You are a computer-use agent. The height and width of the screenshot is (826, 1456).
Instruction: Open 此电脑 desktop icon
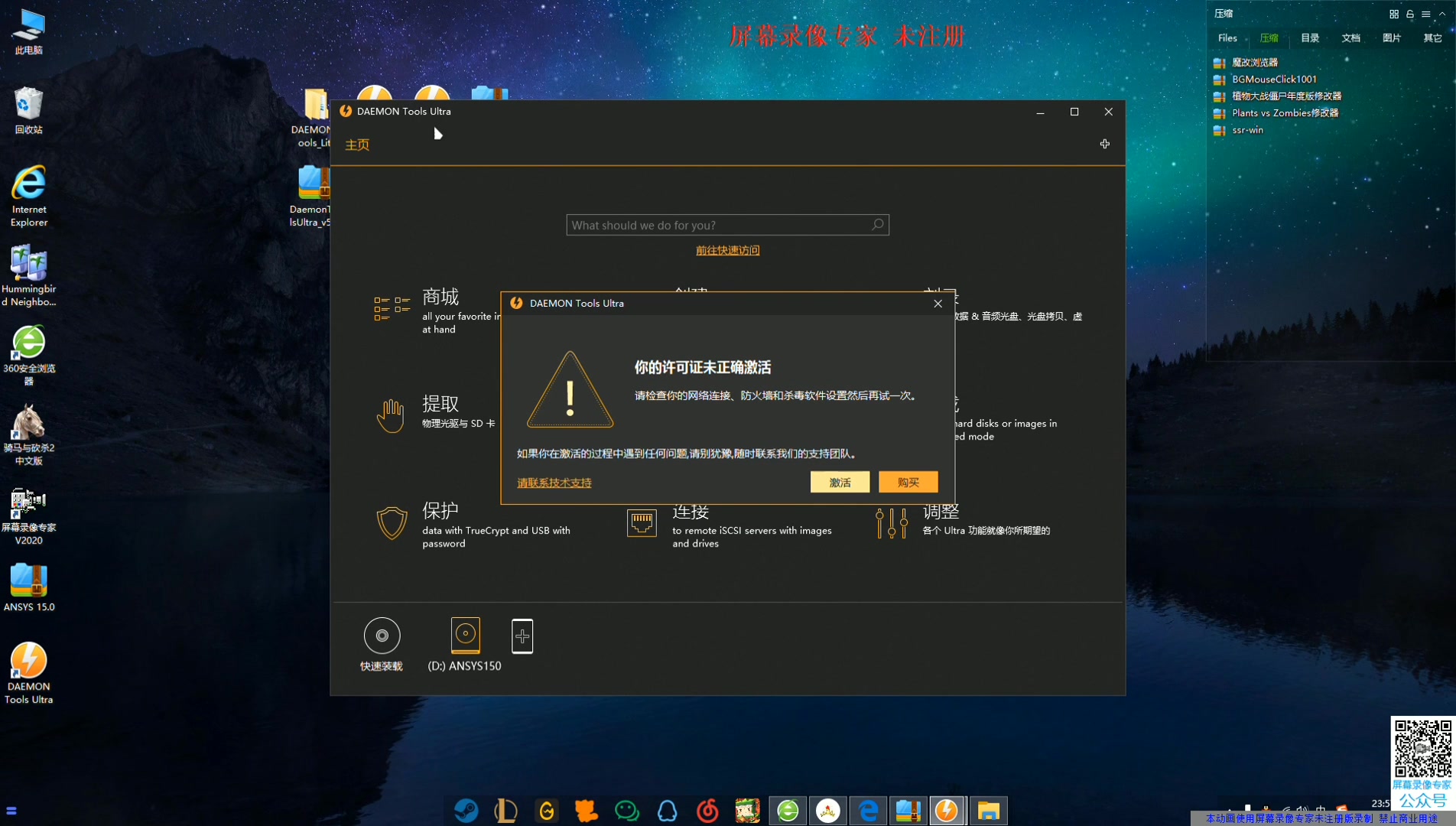(x=29, y=31)
